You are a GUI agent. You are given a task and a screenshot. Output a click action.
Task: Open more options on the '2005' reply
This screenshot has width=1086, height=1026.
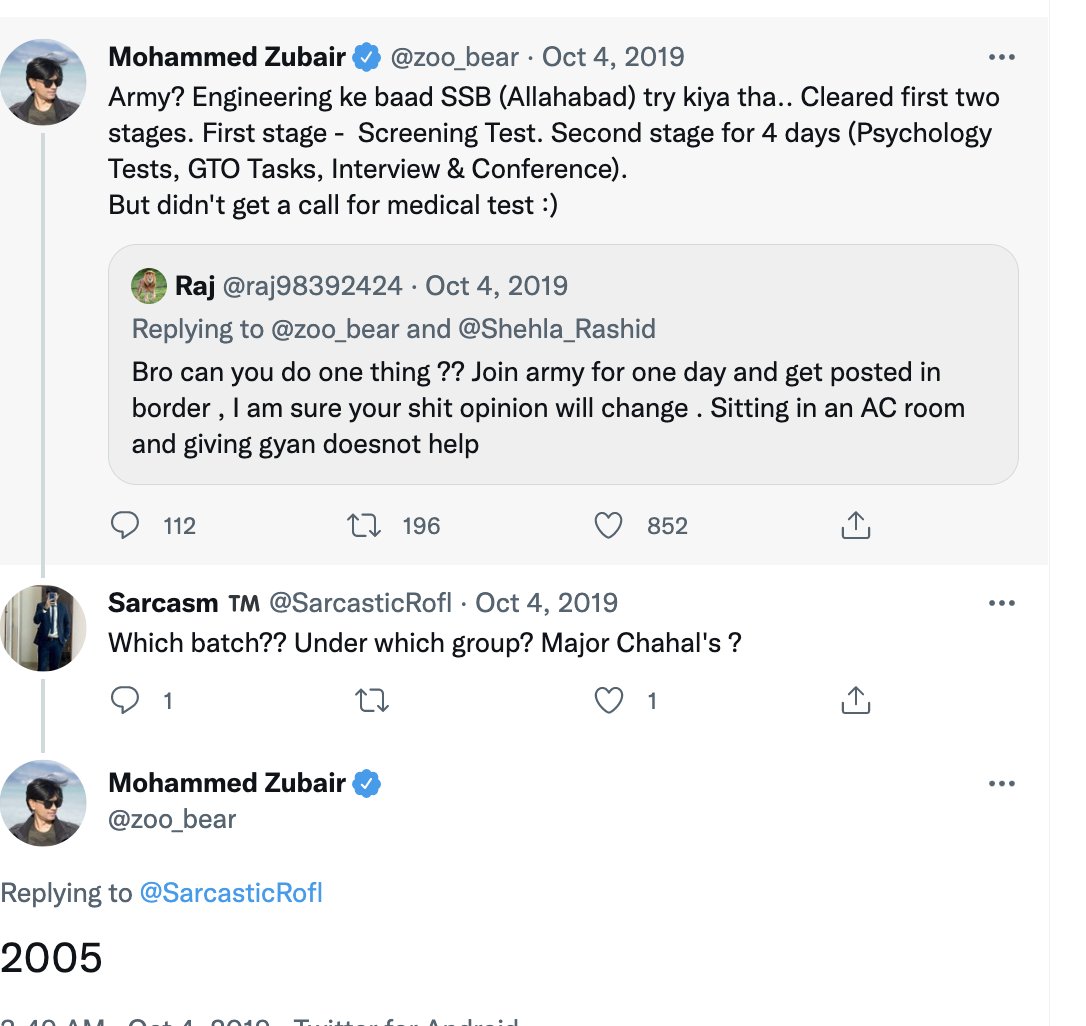coord(1002,784)
